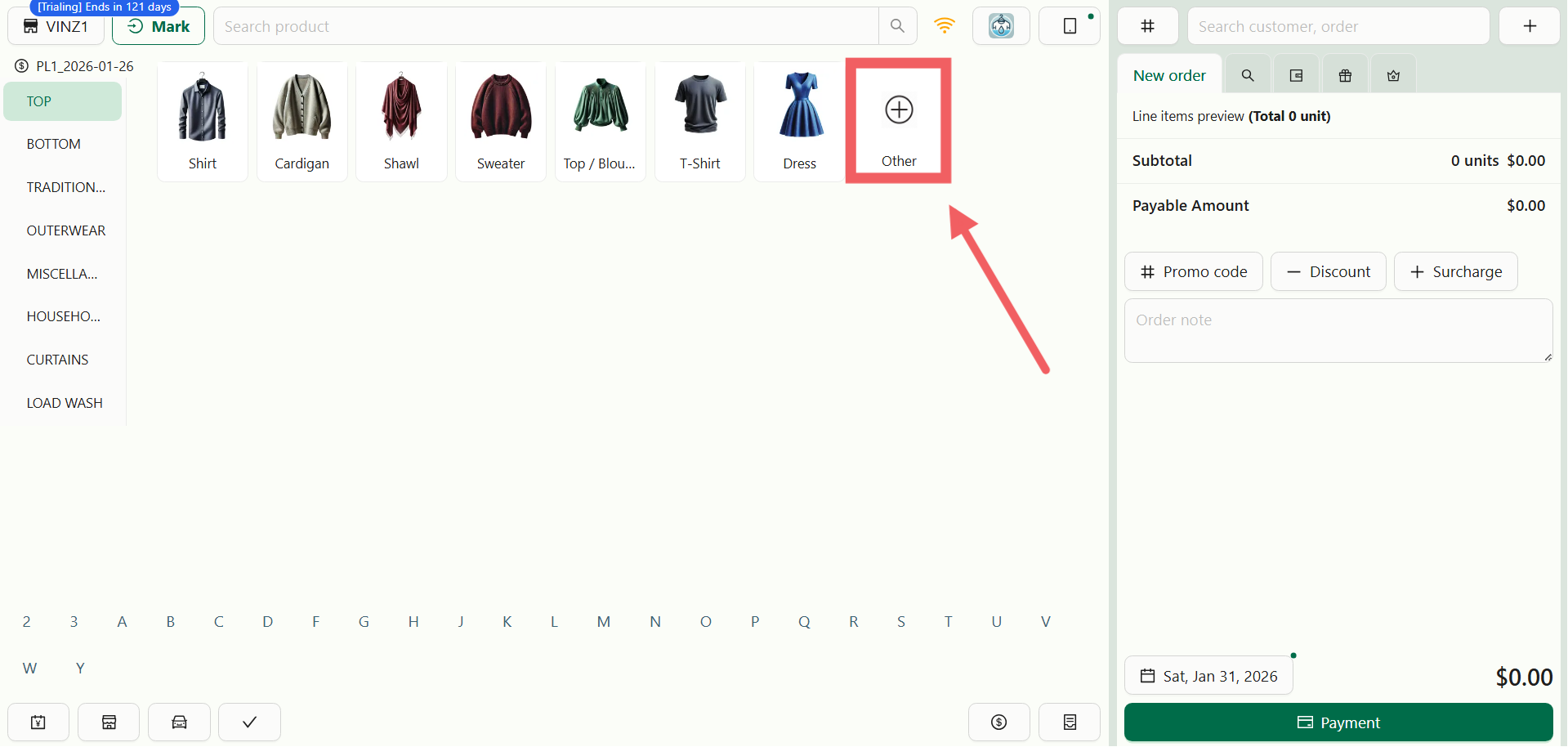Select the LOAD WASH category

pyautogui.click(x=63, y=403)
